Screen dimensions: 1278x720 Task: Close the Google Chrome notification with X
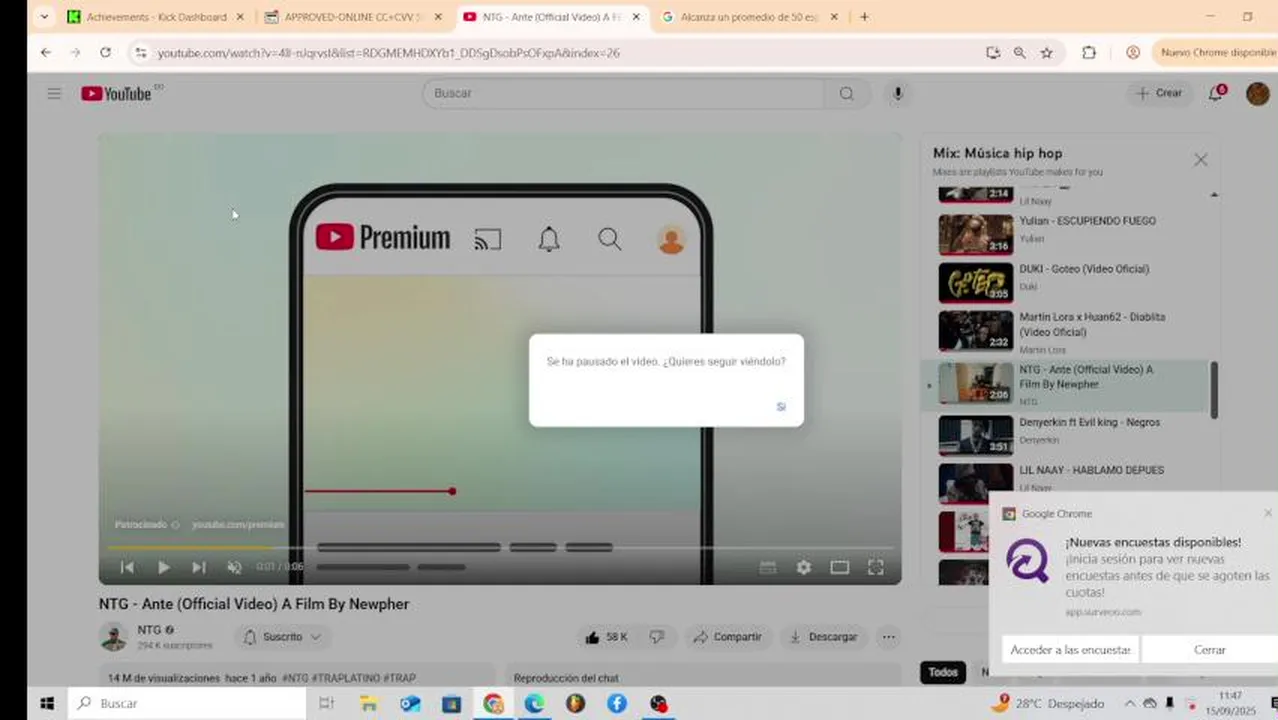(1268, 513)
